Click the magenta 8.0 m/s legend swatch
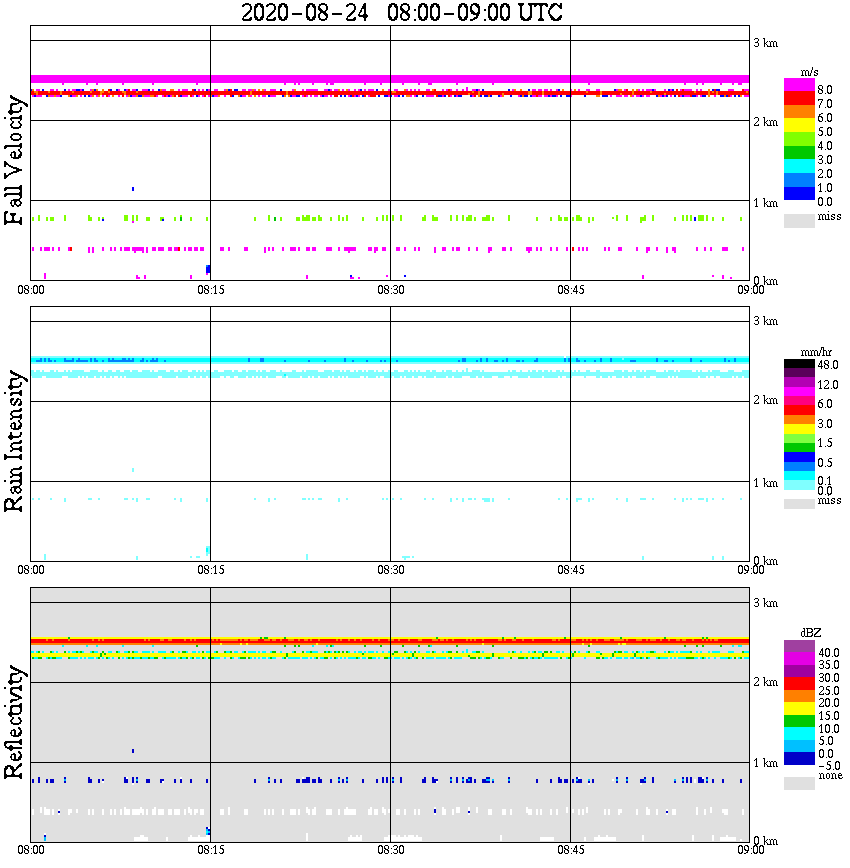The width and height of the screenshot is (850, 868). (x=799, y=85)
